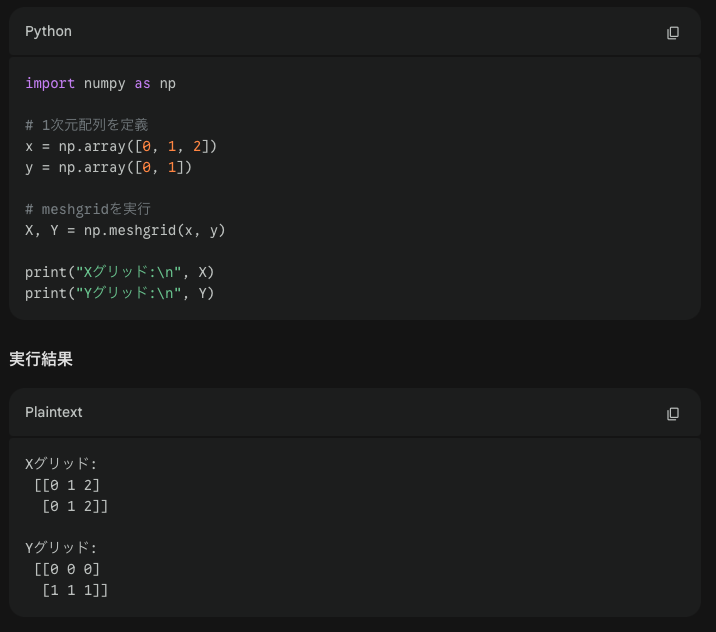Click the [[0 0 0] output row
This screenshot has height=632, width=716.
(67, 569)
